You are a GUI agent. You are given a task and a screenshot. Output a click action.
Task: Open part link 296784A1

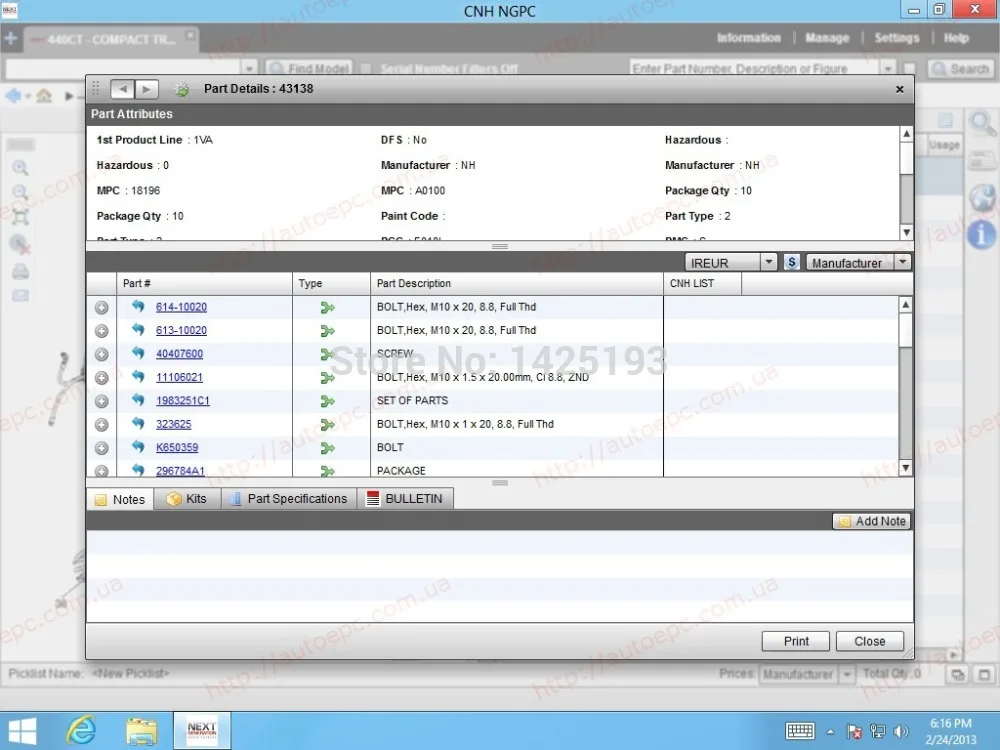pos(180,471)
